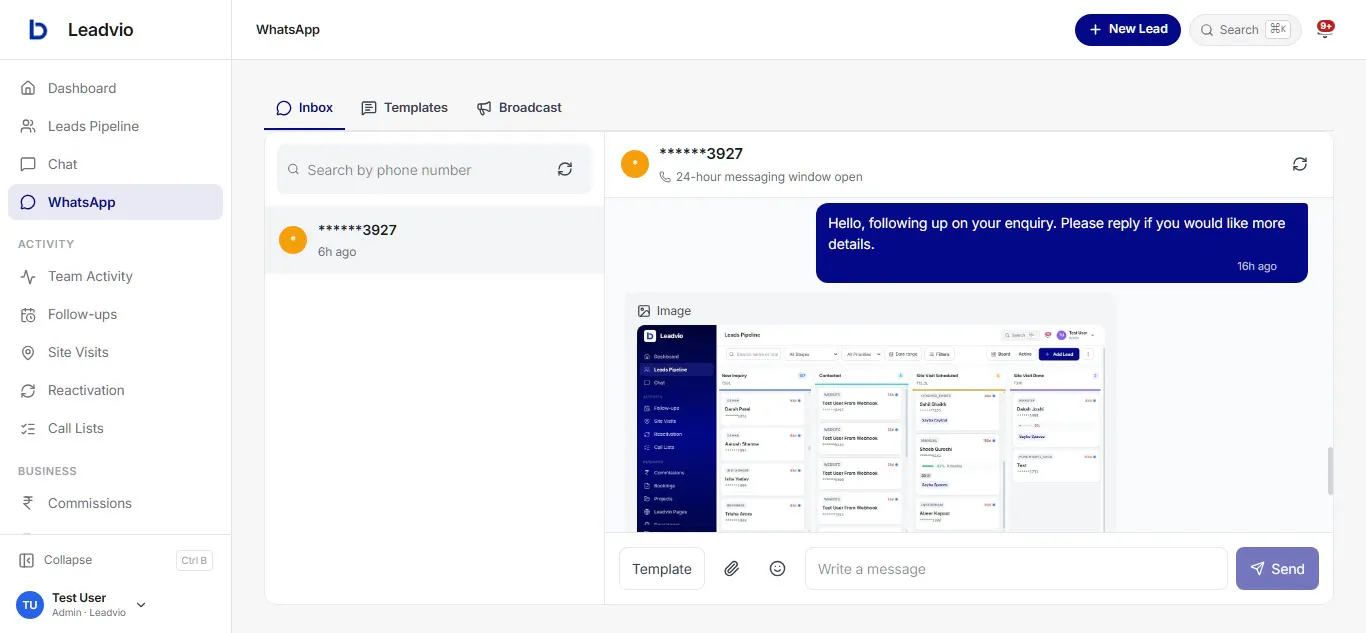
Task: Switch to the Templates tab
Action: 404,107
